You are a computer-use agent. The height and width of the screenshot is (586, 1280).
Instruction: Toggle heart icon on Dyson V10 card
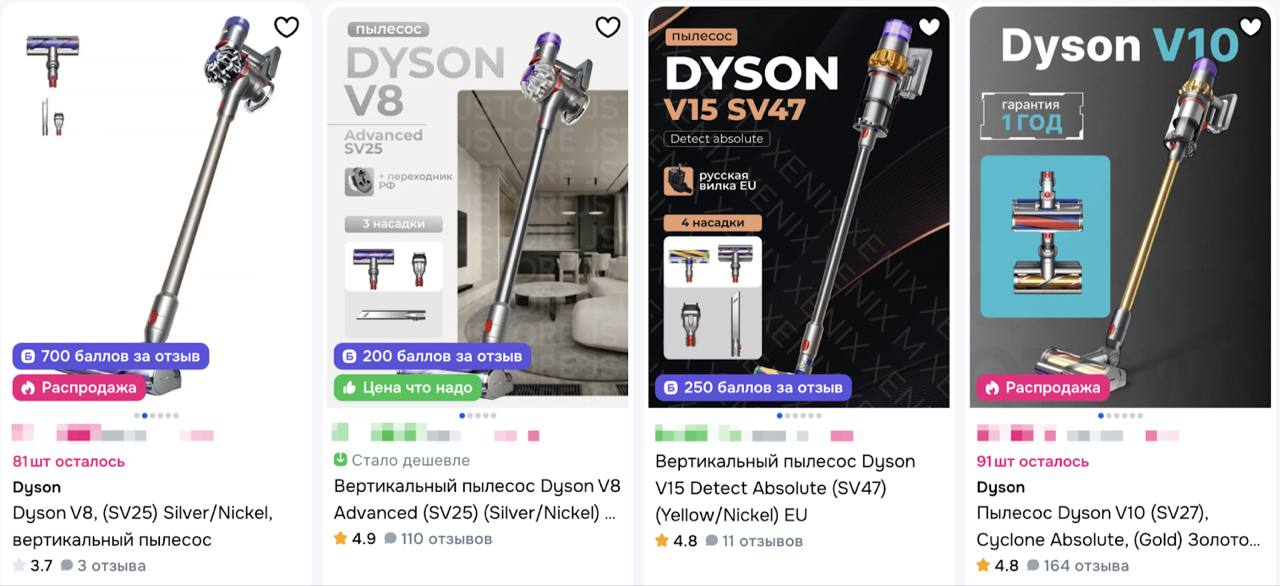(1250, 27)
